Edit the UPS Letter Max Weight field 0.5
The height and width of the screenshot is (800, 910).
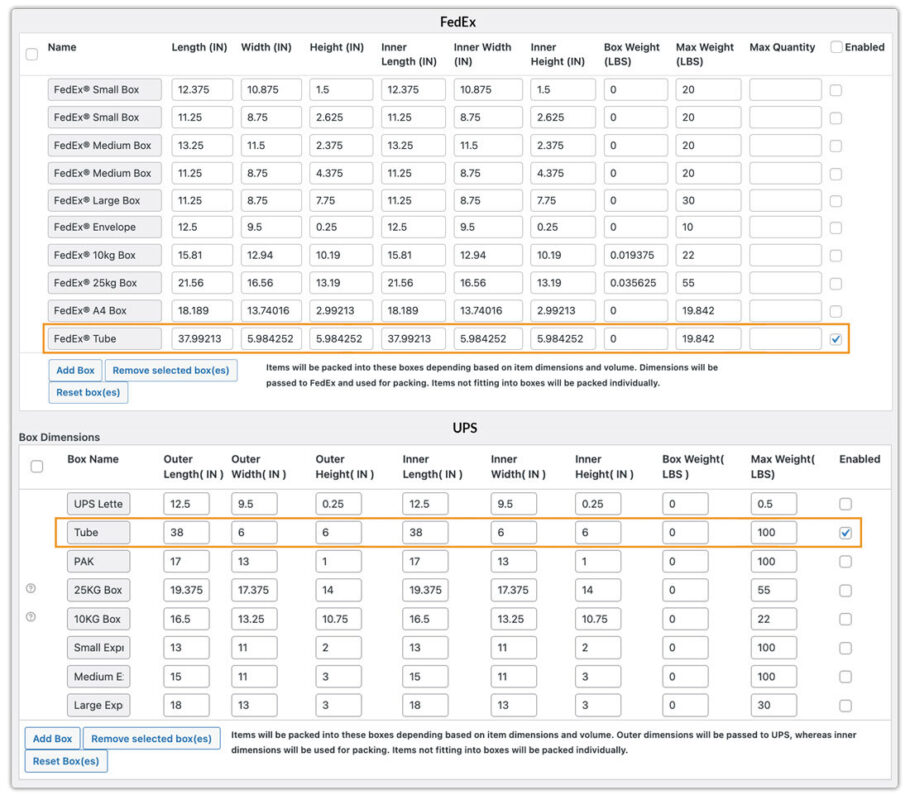(x=774, y=504)
